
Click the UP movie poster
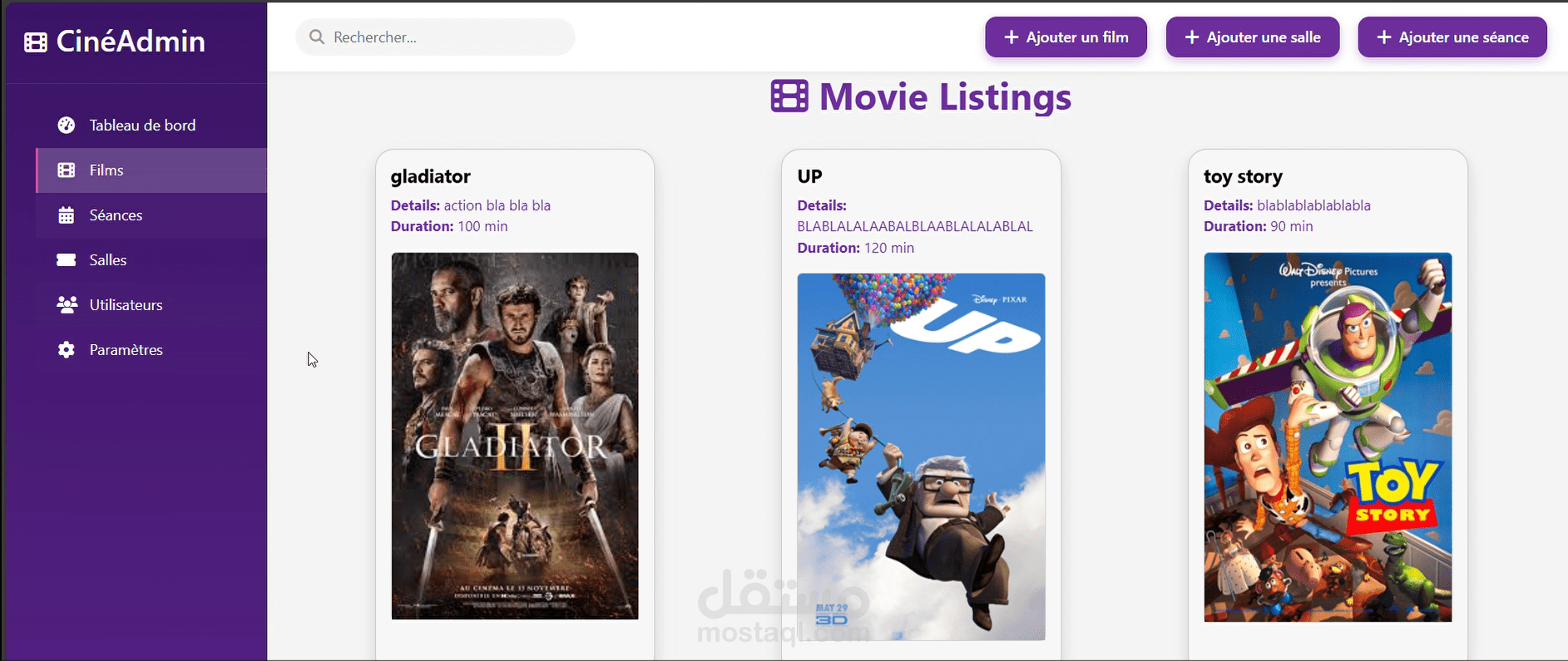click(921, 456)
